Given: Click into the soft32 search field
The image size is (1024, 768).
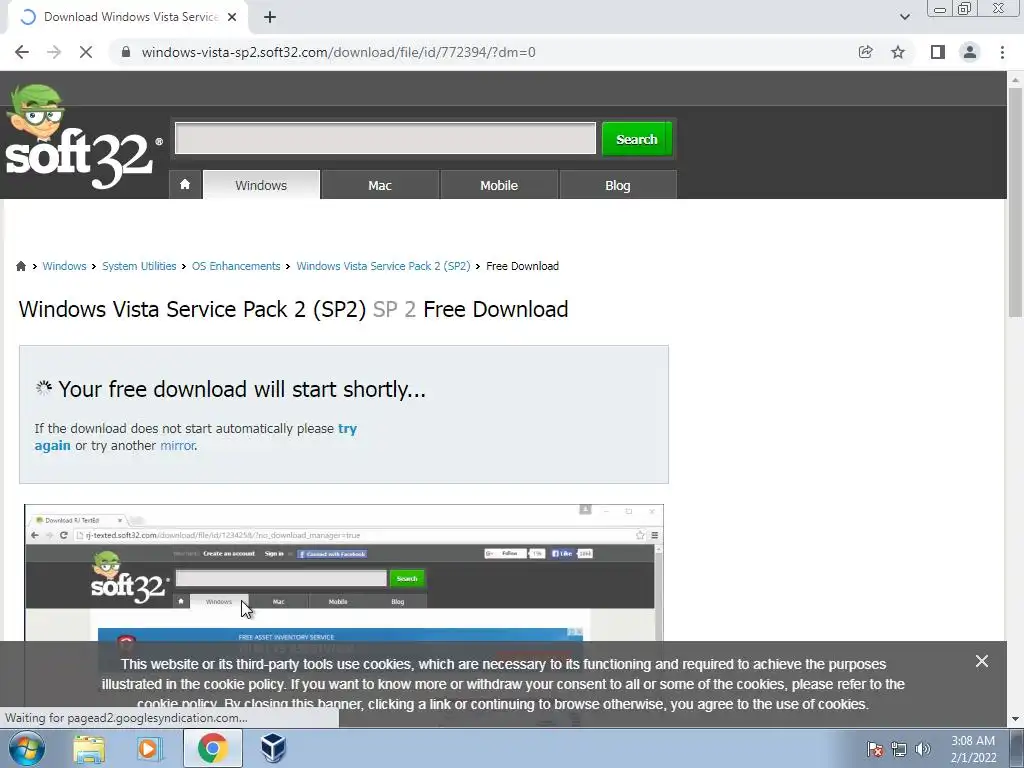Looking at the screenshot, I should point(385,138).
